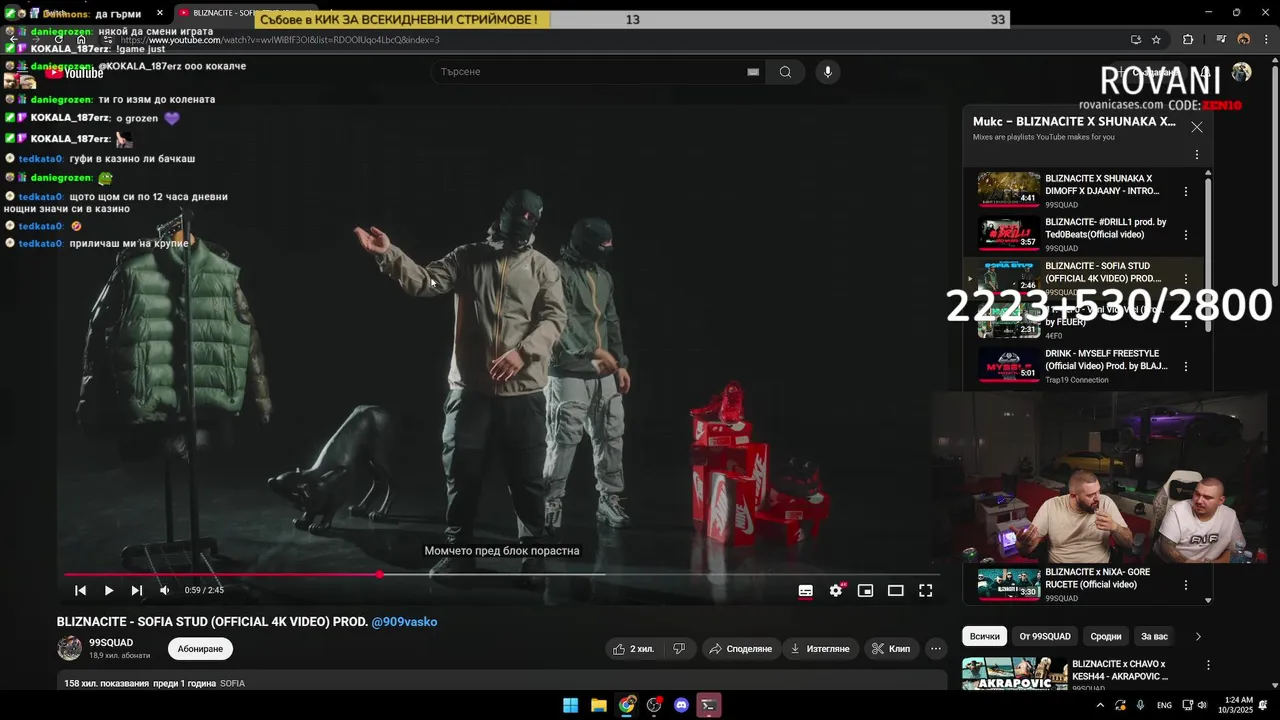Enter fullscreen mode
1280x720 pixels.
tap(926, 591)
